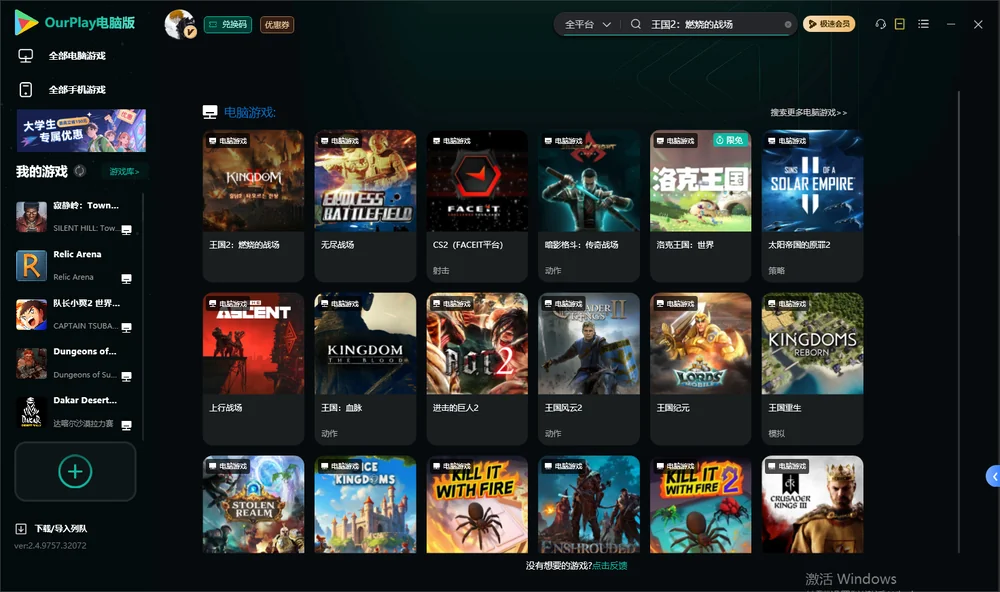Viewport: 1000px width, 592px height.
Task: Open the CS2 (FACEIT平台) game card
Action: pyautogui.click(x=477, y=205)
